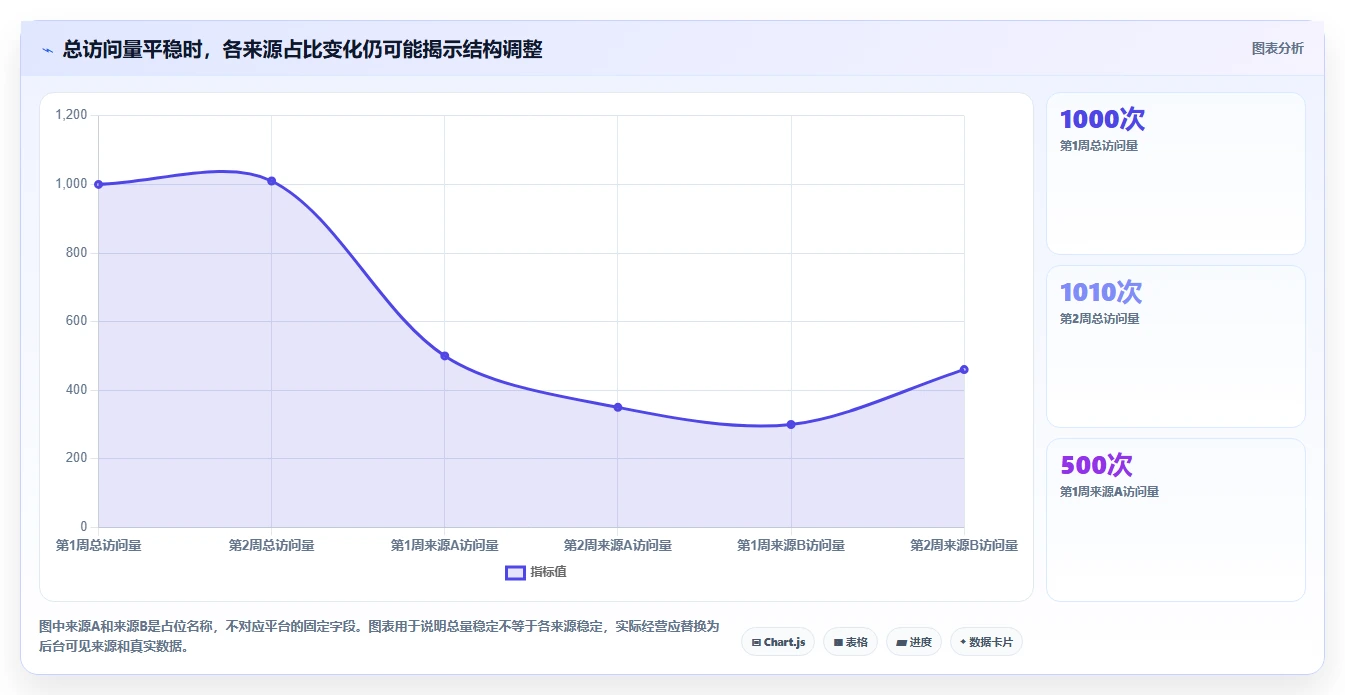Click the data point for 第1周来源A访问量
Viewport: 1345px width, 695px height.
445,356
